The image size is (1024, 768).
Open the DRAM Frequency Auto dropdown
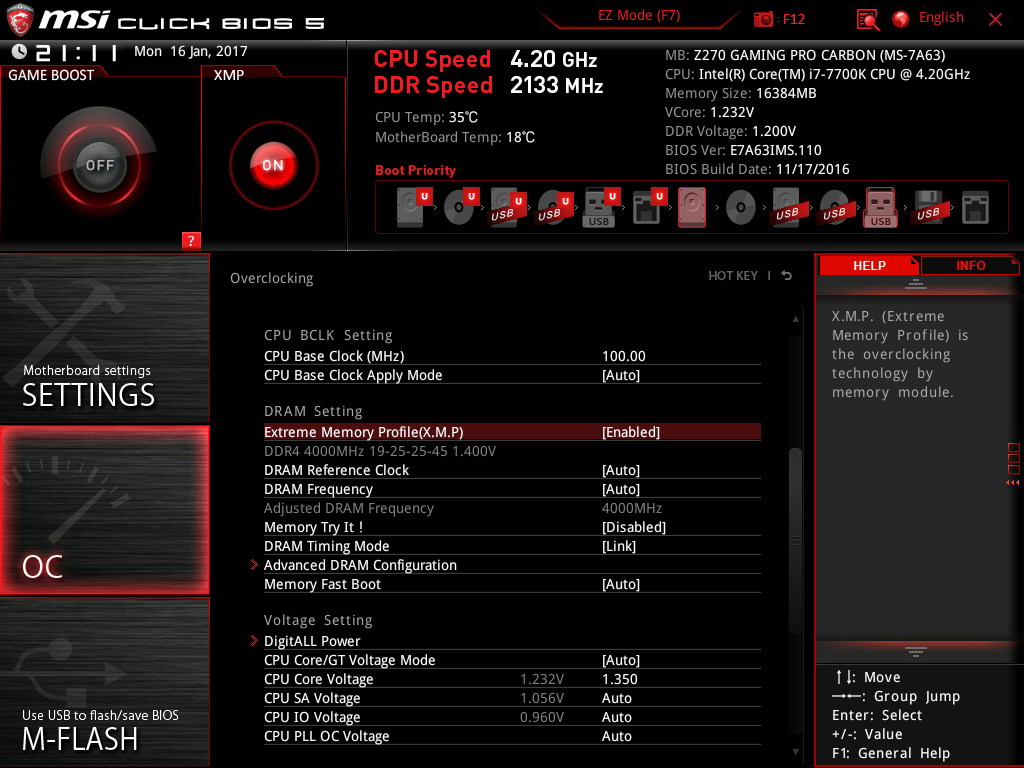click(621, 489)
